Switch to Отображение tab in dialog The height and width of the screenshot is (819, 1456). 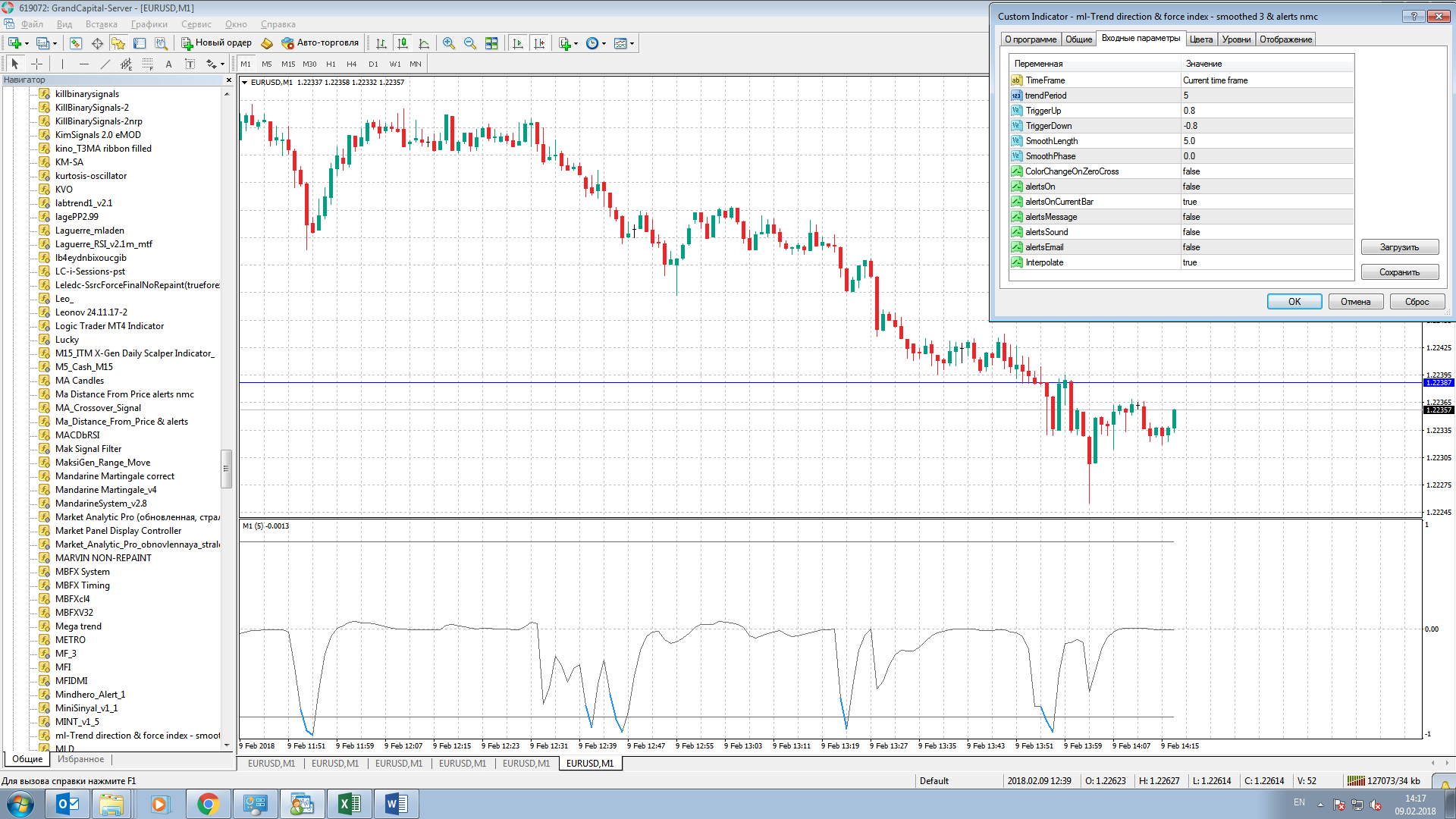[1285, 39]
